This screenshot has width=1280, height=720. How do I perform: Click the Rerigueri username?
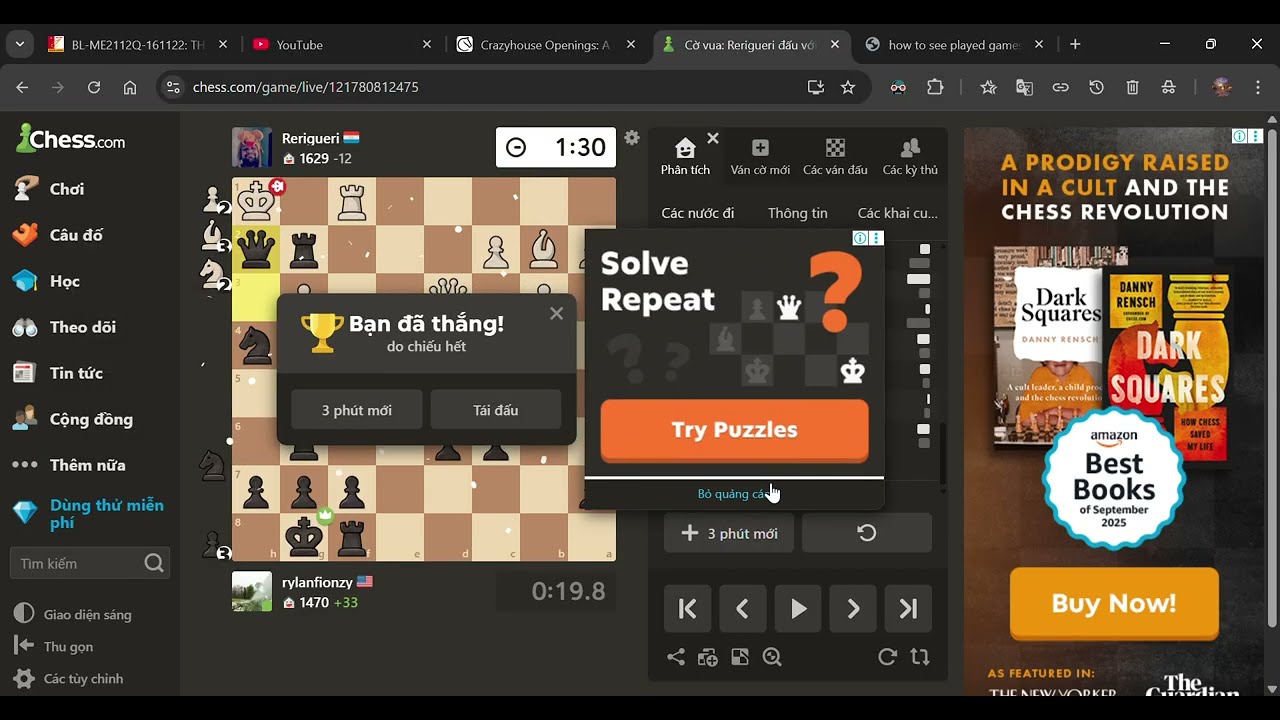click(310, 139)
